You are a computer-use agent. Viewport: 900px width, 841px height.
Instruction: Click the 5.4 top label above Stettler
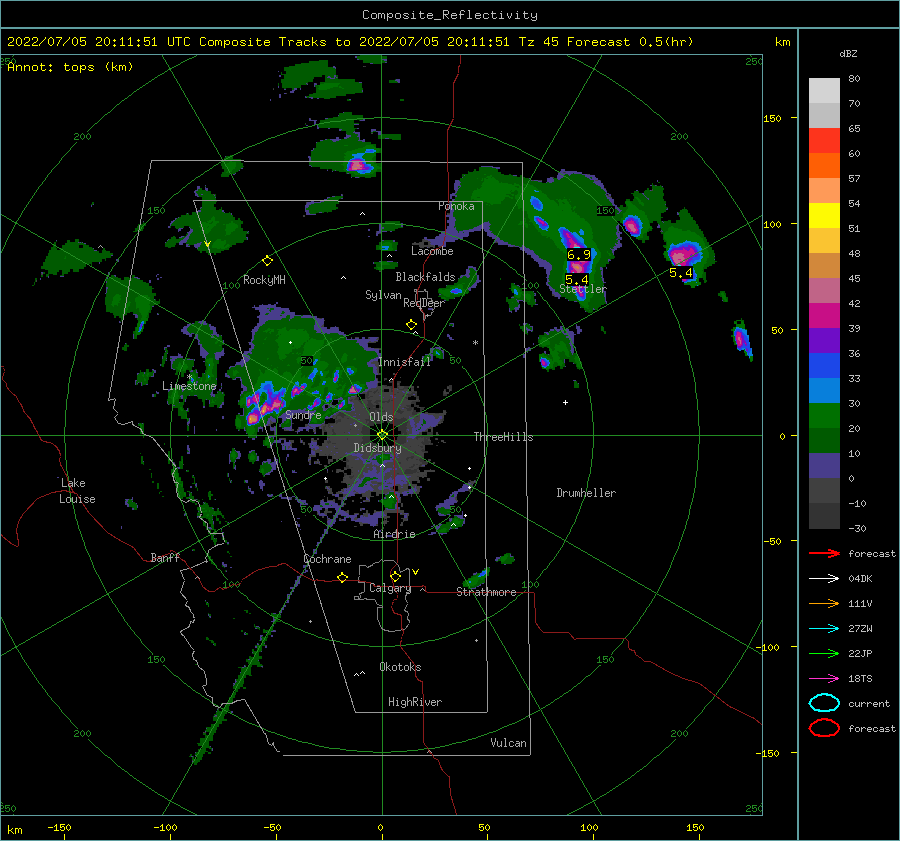point(576,280)
